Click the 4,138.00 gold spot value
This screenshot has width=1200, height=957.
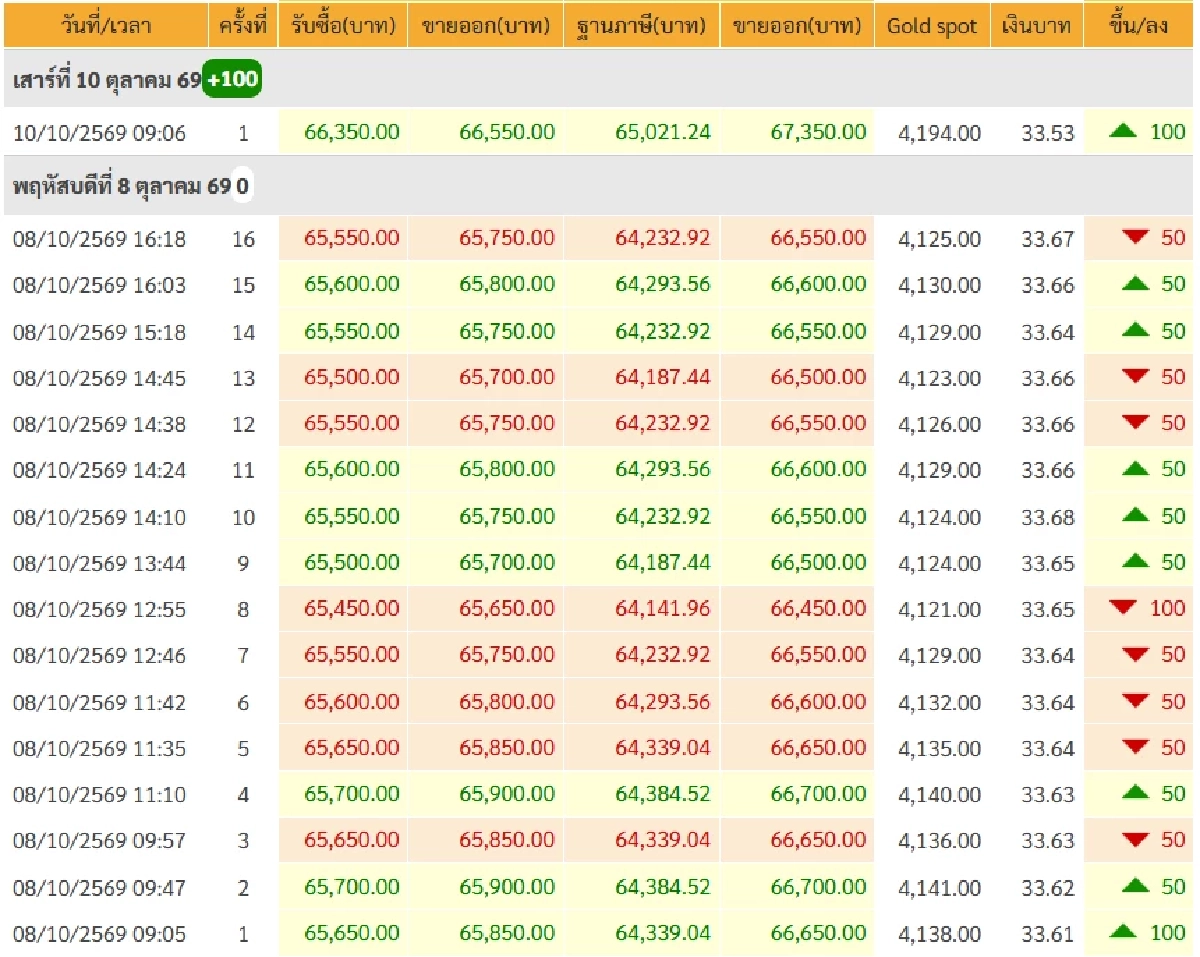pos(939,934)
